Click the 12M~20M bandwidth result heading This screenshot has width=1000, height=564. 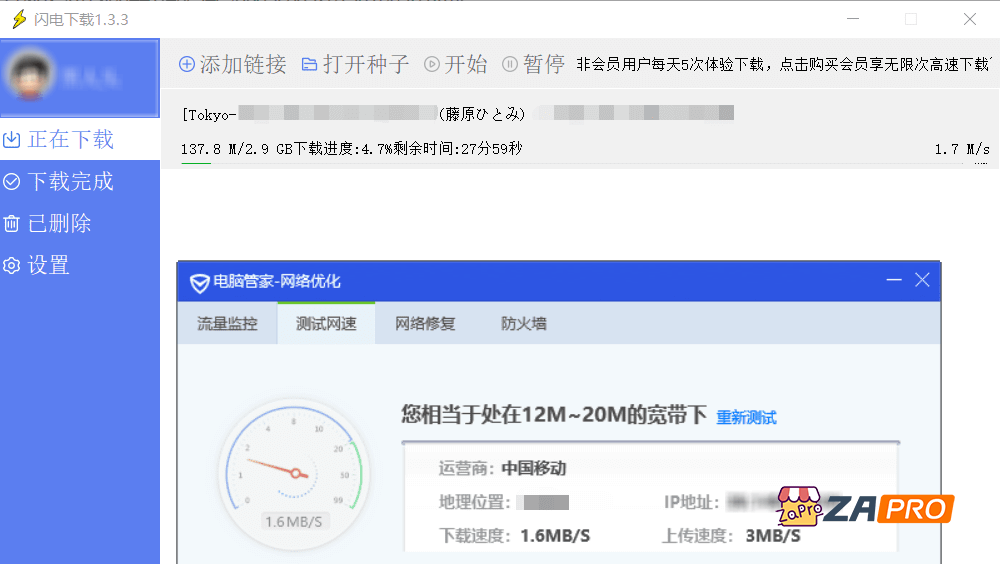(x=554, y=415)
